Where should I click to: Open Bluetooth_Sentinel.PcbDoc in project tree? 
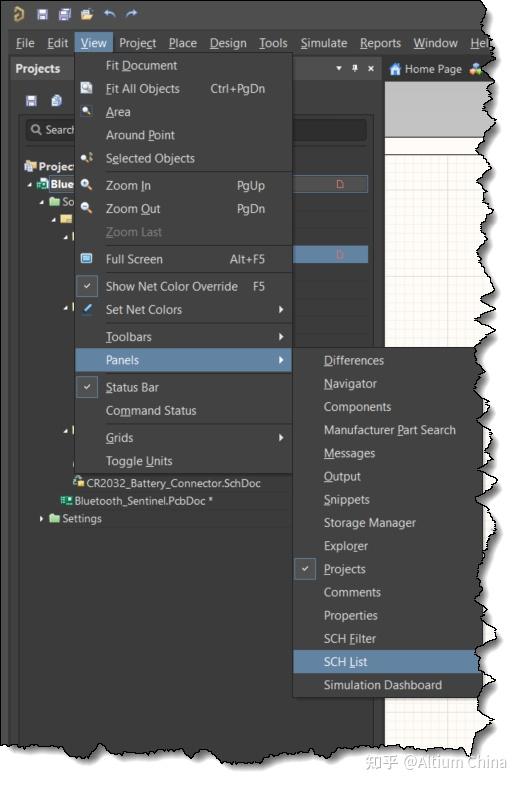pyautogui.click(x=140, y=501)
